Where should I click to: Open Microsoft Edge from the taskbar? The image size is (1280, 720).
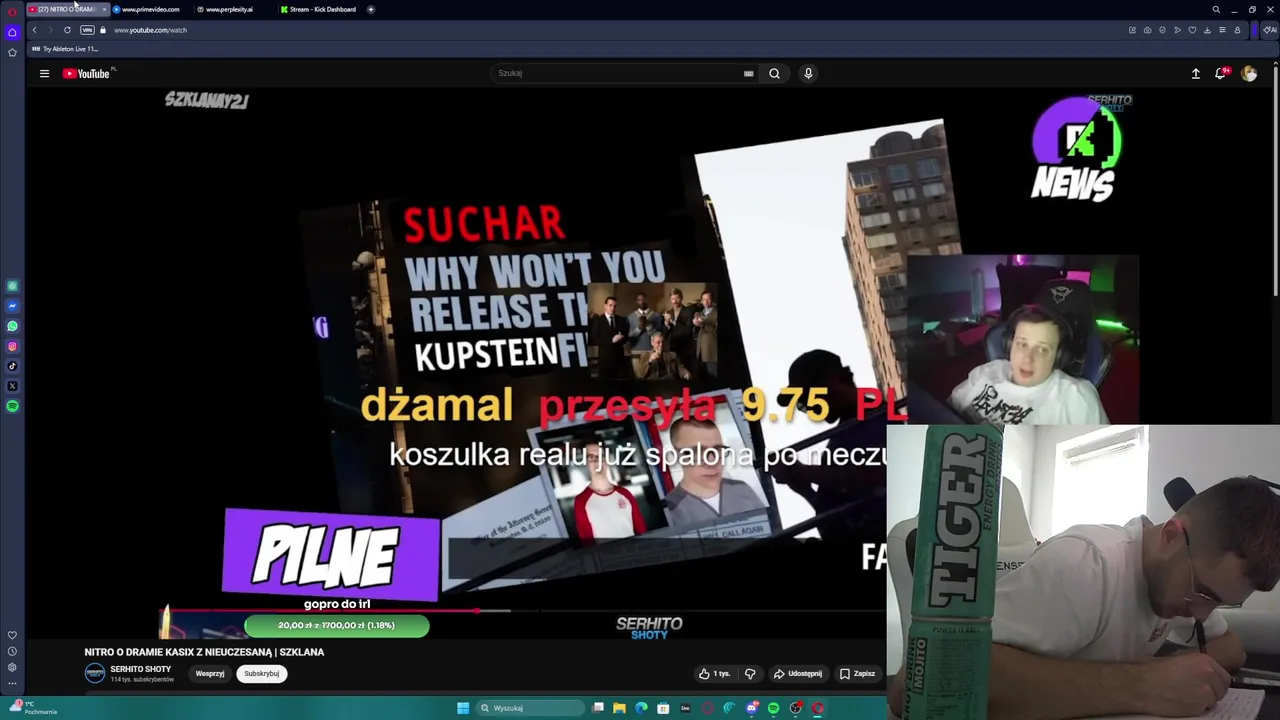tap(641, 708)
